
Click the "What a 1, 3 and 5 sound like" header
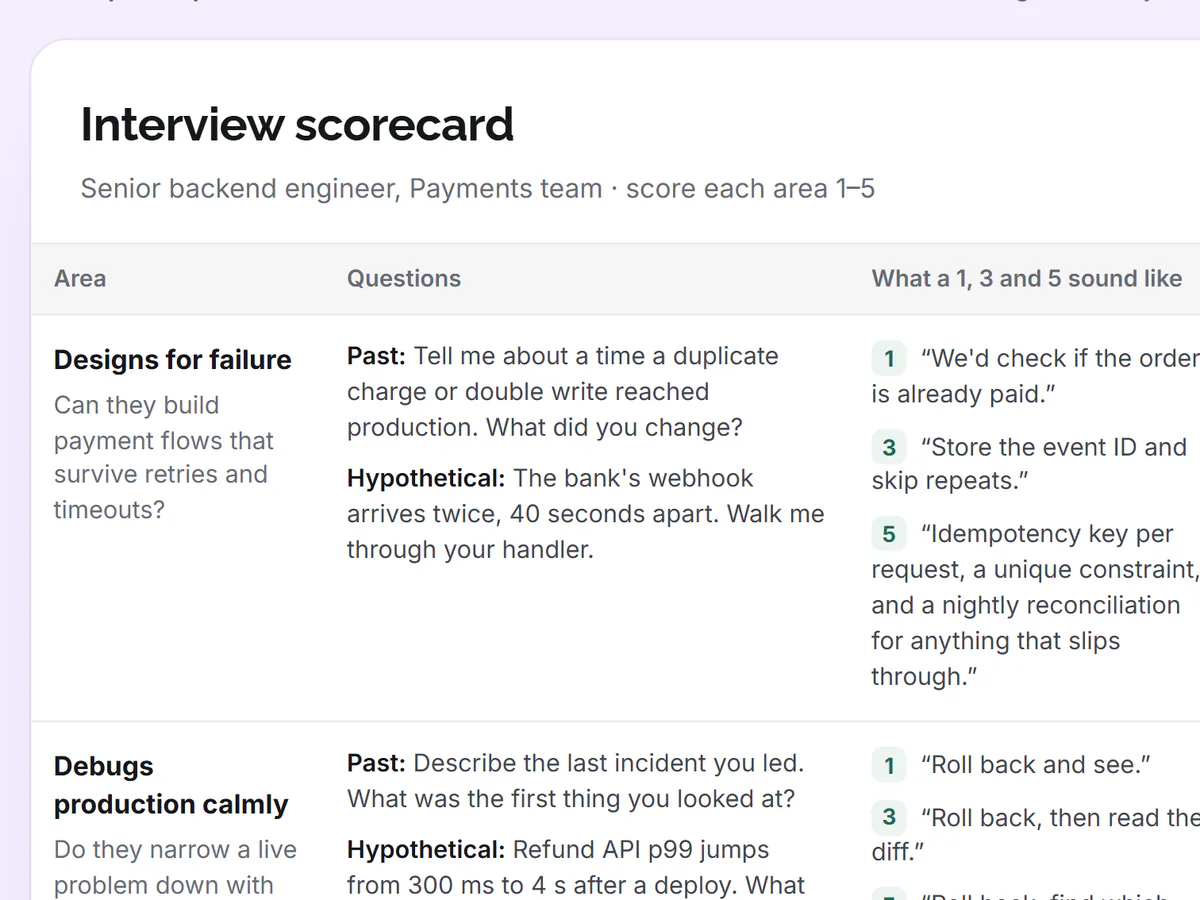pos(1027,279)
